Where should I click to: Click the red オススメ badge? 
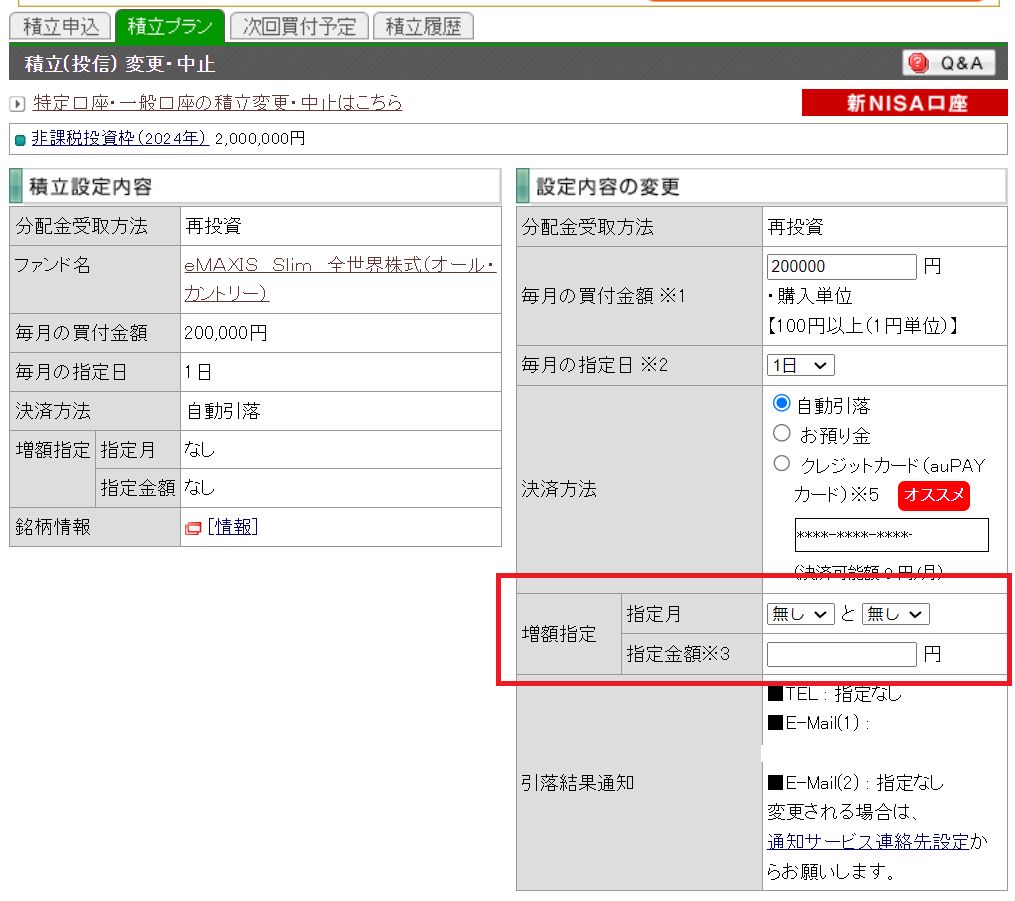[x=933, y=496]
